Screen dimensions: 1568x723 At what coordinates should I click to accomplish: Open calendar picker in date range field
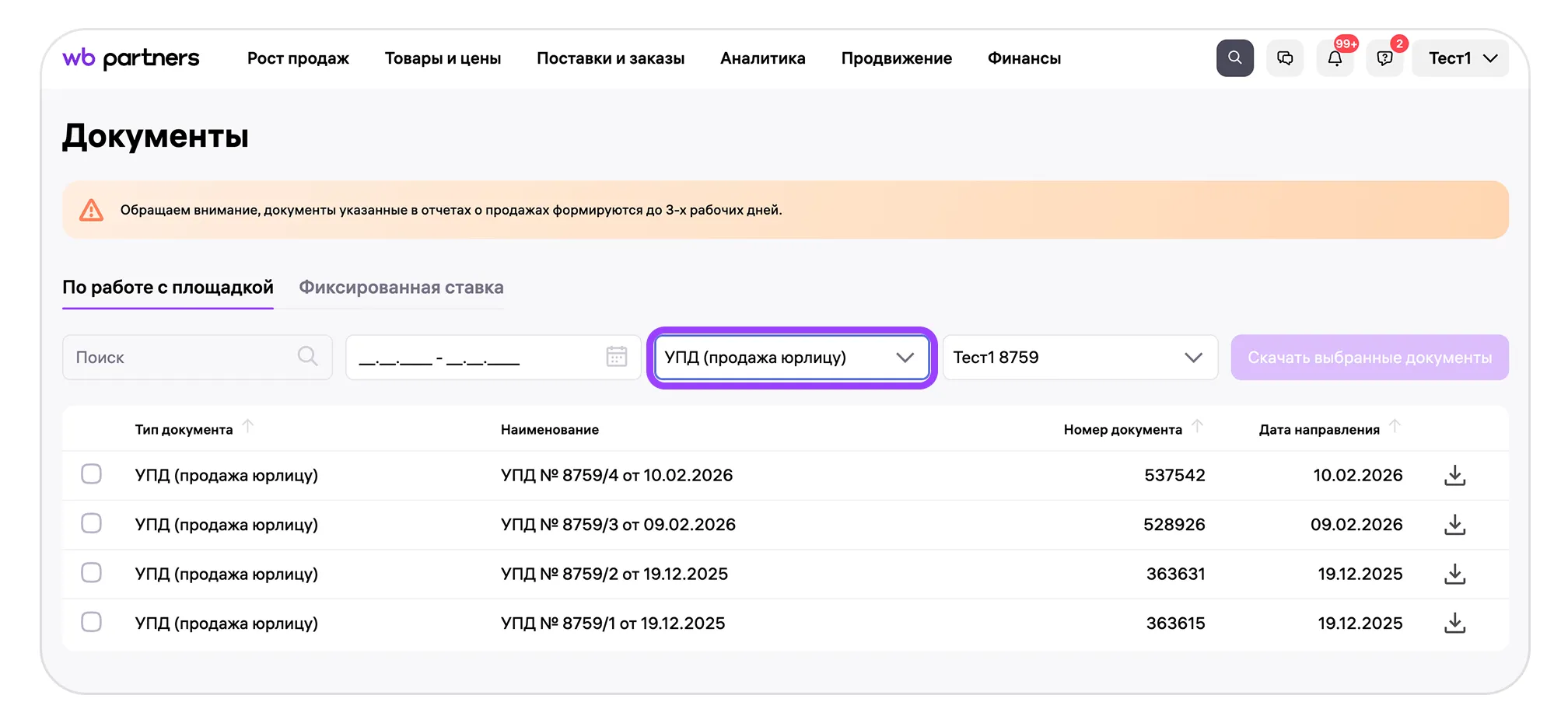tap(616, 357)
